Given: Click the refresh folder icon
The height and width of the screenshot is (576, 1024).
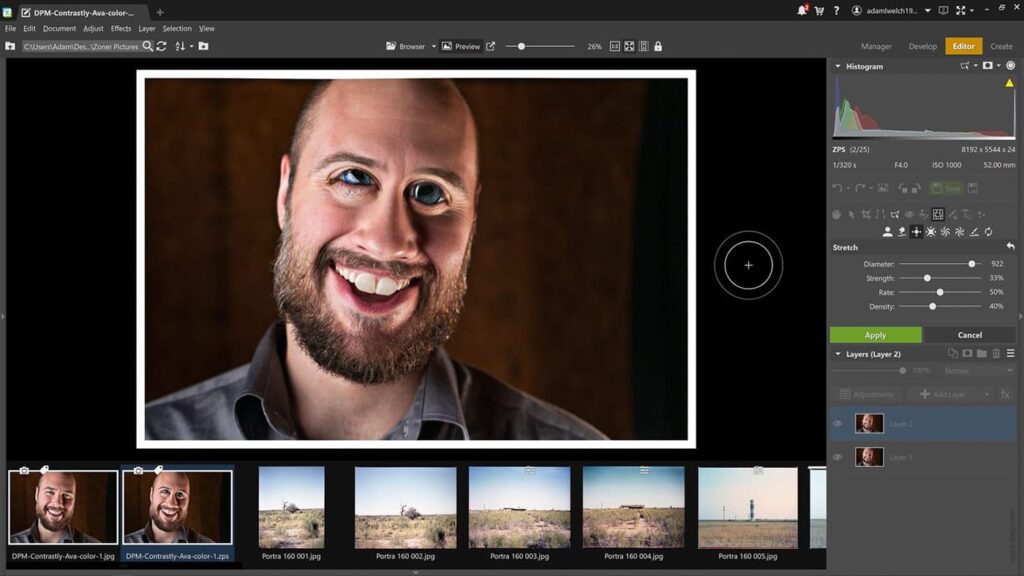Looking at the screenshot, I should (x=161, y=46).
